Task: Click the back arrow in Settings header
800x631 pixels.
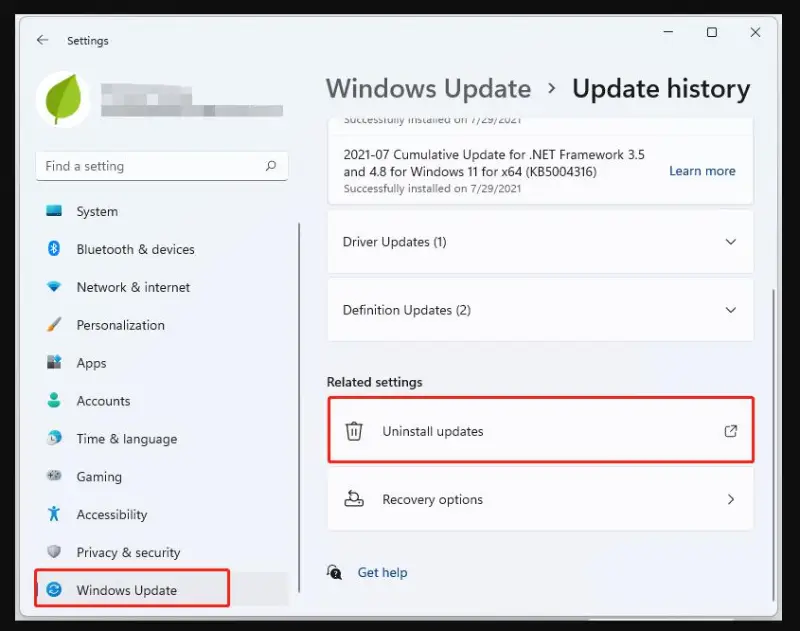Action: [x=42, y=40]
